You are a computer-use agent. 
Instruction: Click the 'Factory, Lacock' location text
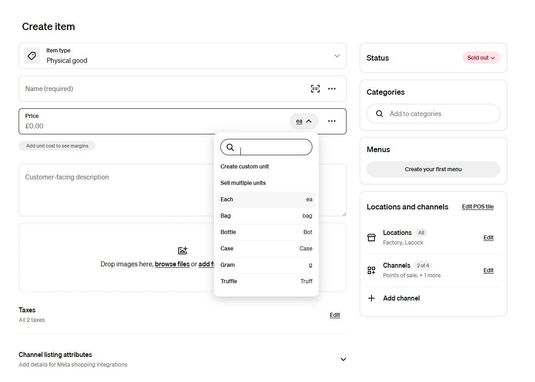click(403, 243)
